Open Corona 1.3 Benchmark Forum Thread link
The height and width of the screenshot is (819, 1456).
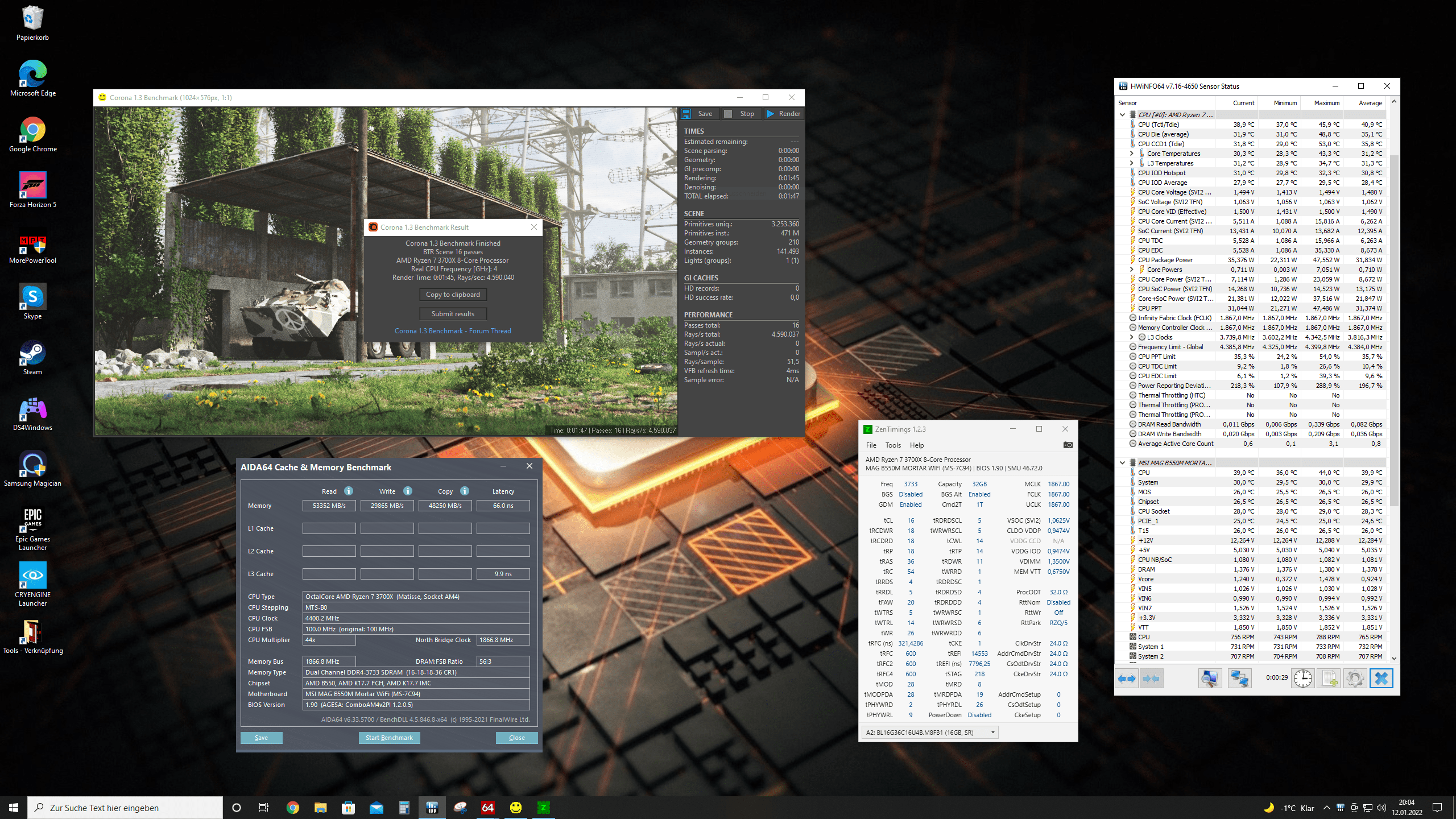[453, 331]
